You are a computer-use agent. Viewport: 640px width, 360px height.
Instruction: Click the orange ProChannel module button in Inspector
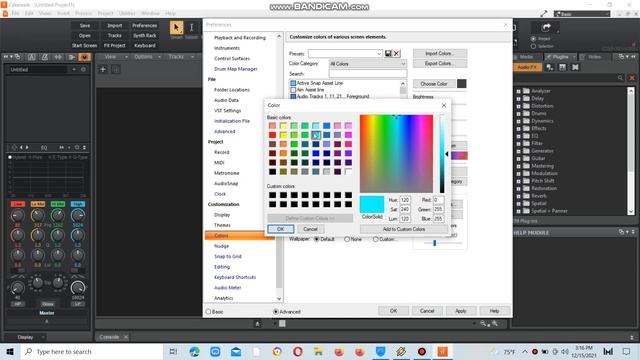click(x=84, y=57)
